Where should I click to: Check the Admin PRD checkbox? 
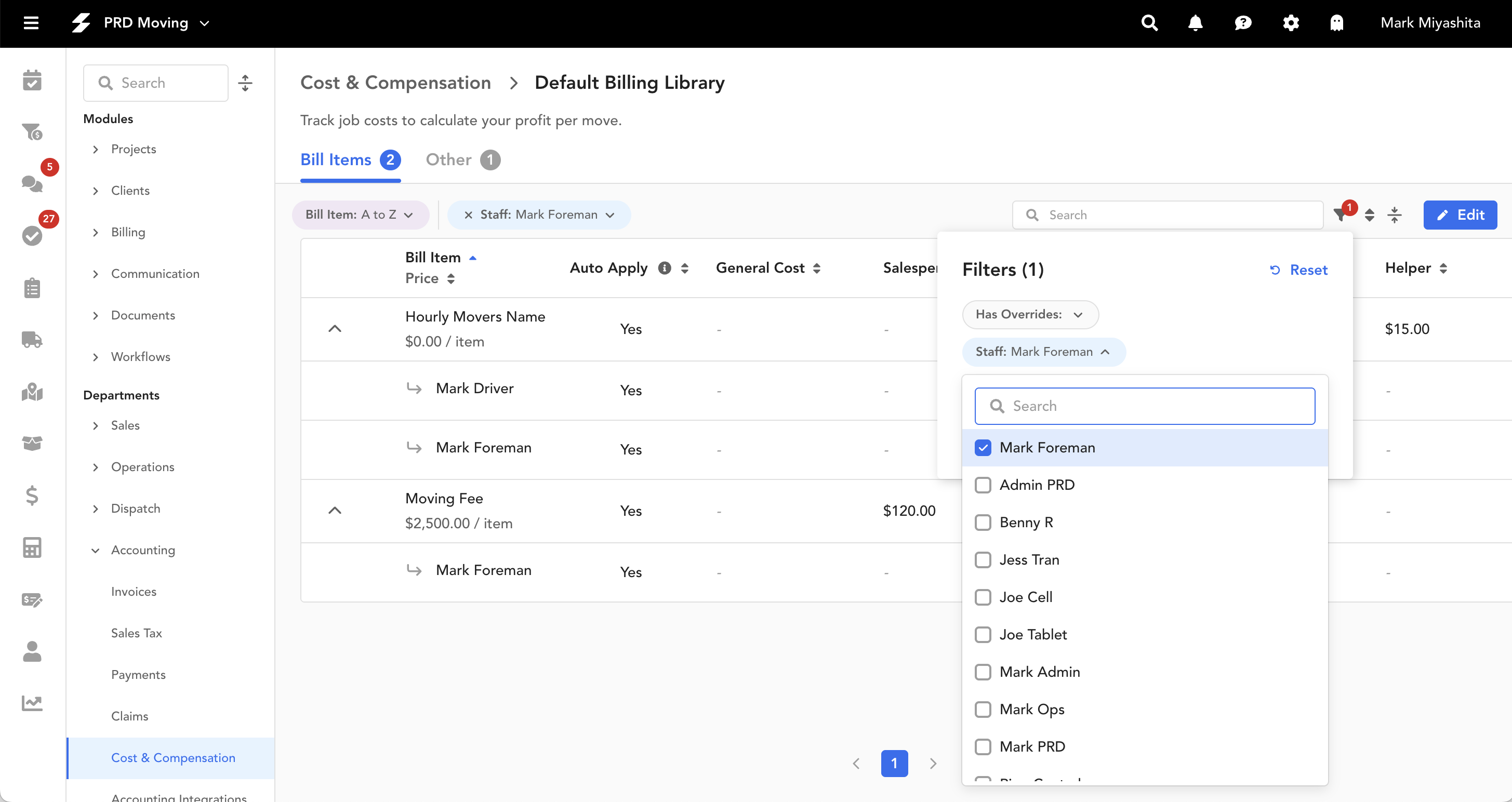click(x=983, y=485)
